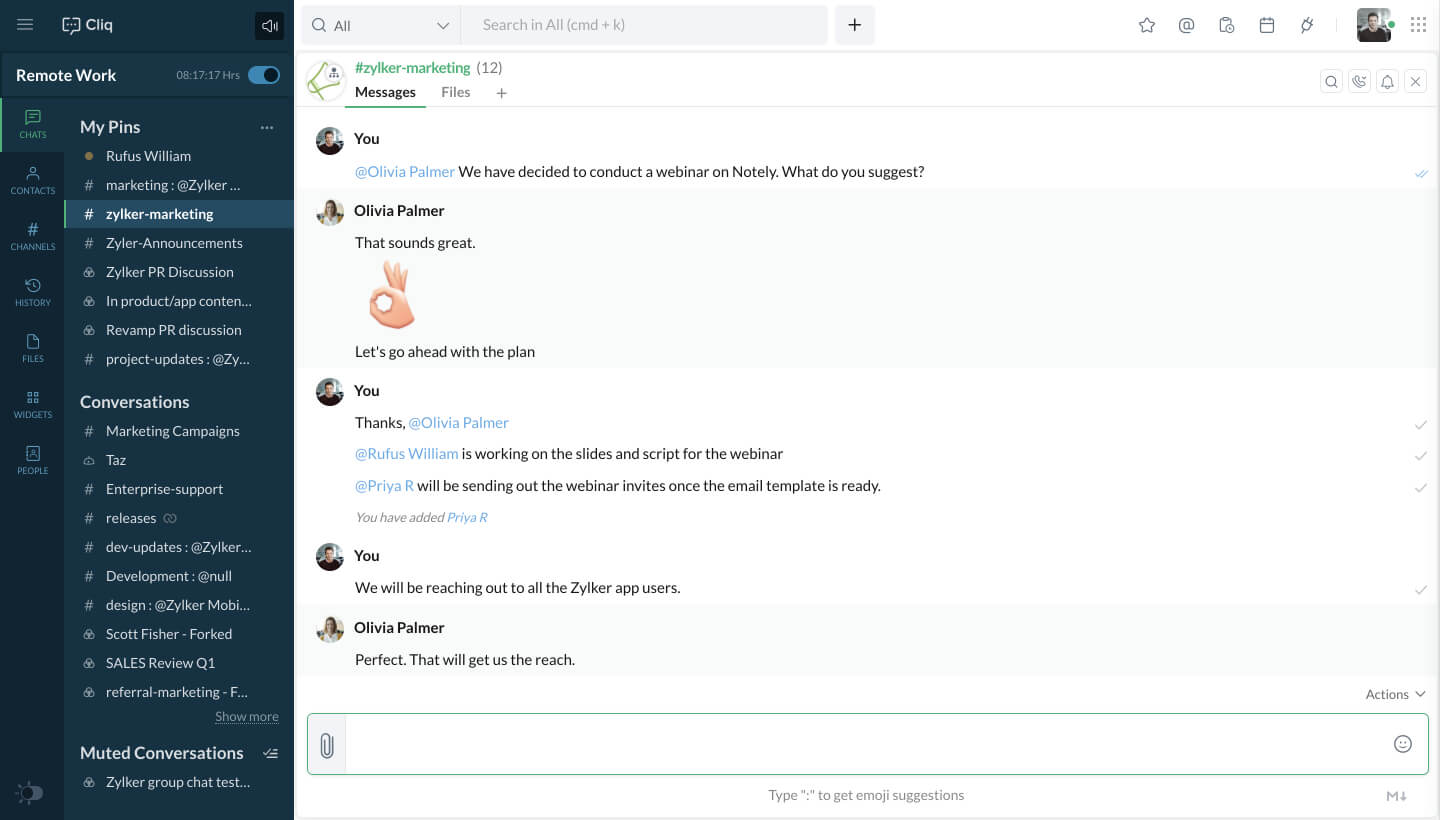The image size is (1440, 820).
Task: Open Enterprise-support channel
Action: [179, 489]
